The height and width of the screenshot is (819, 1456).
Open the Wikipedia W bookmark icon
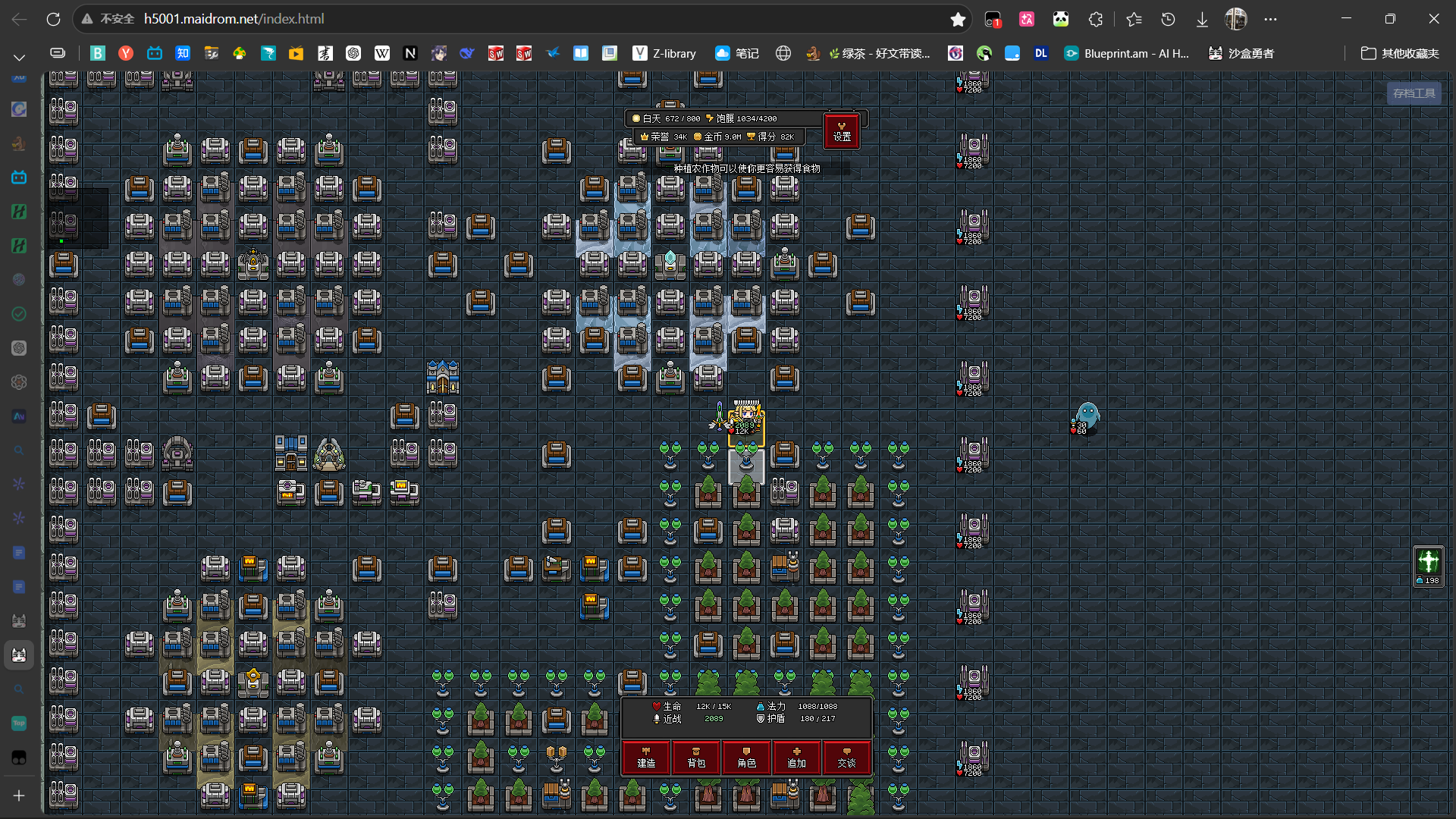pos(382,53)
